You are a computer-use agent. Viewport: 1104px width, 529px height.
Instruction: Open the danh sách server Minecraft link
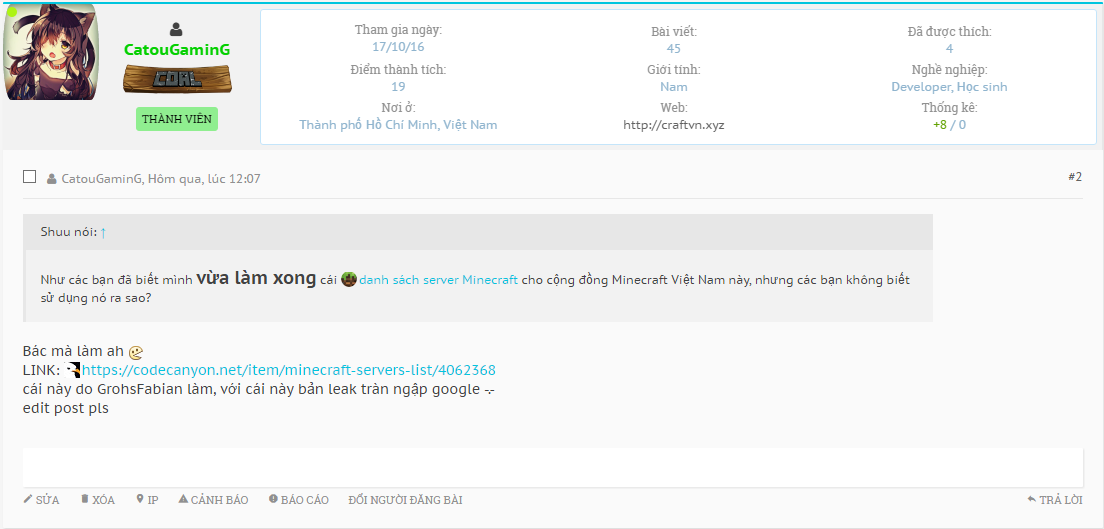point(439,280)
